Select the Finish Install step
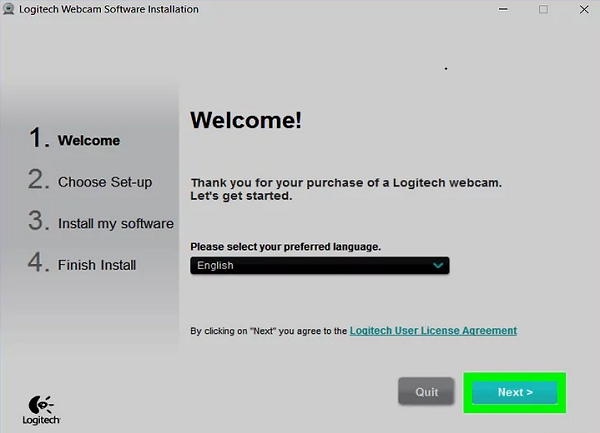This screenshot has height=433, width=600. (82, 263)
